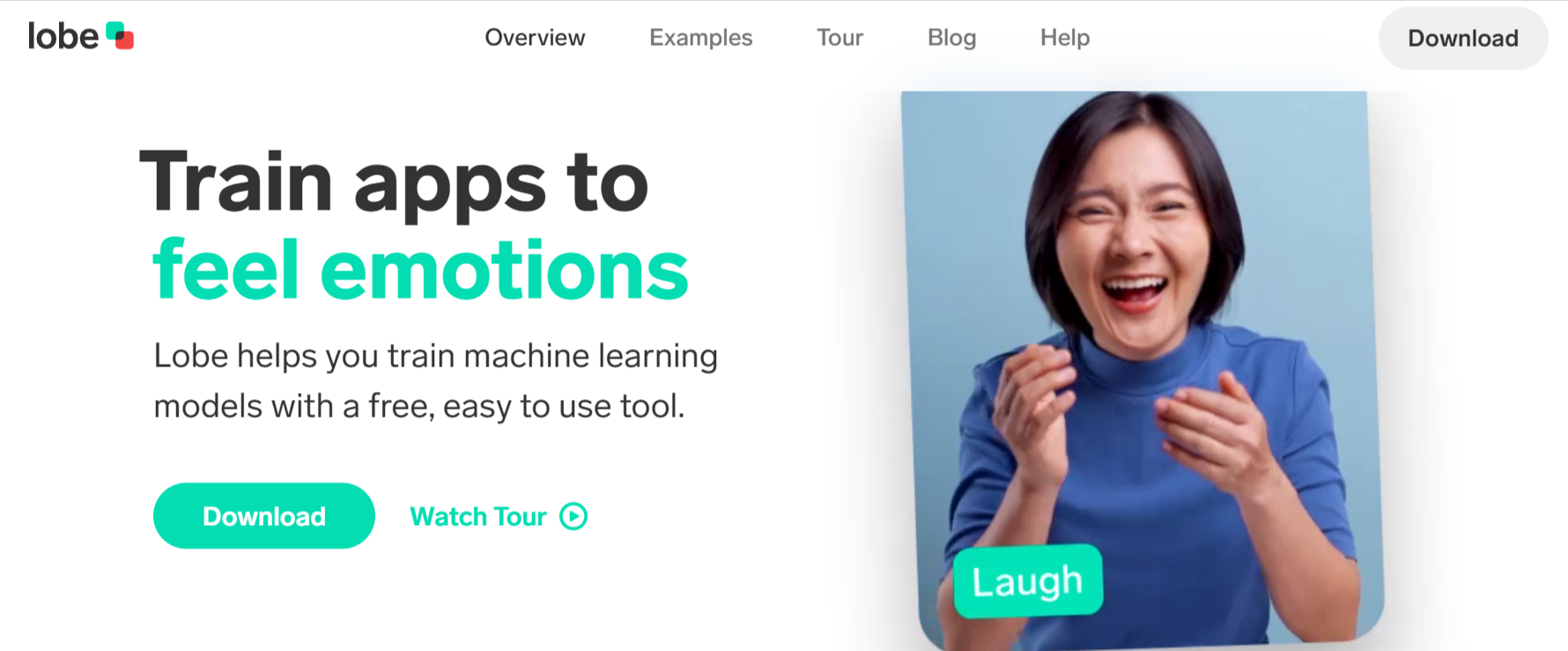This screenshot has width=1568, height=651.
Task: Click the gray Download button in header
Action: pyautogui.click(x=1463, y=38)
